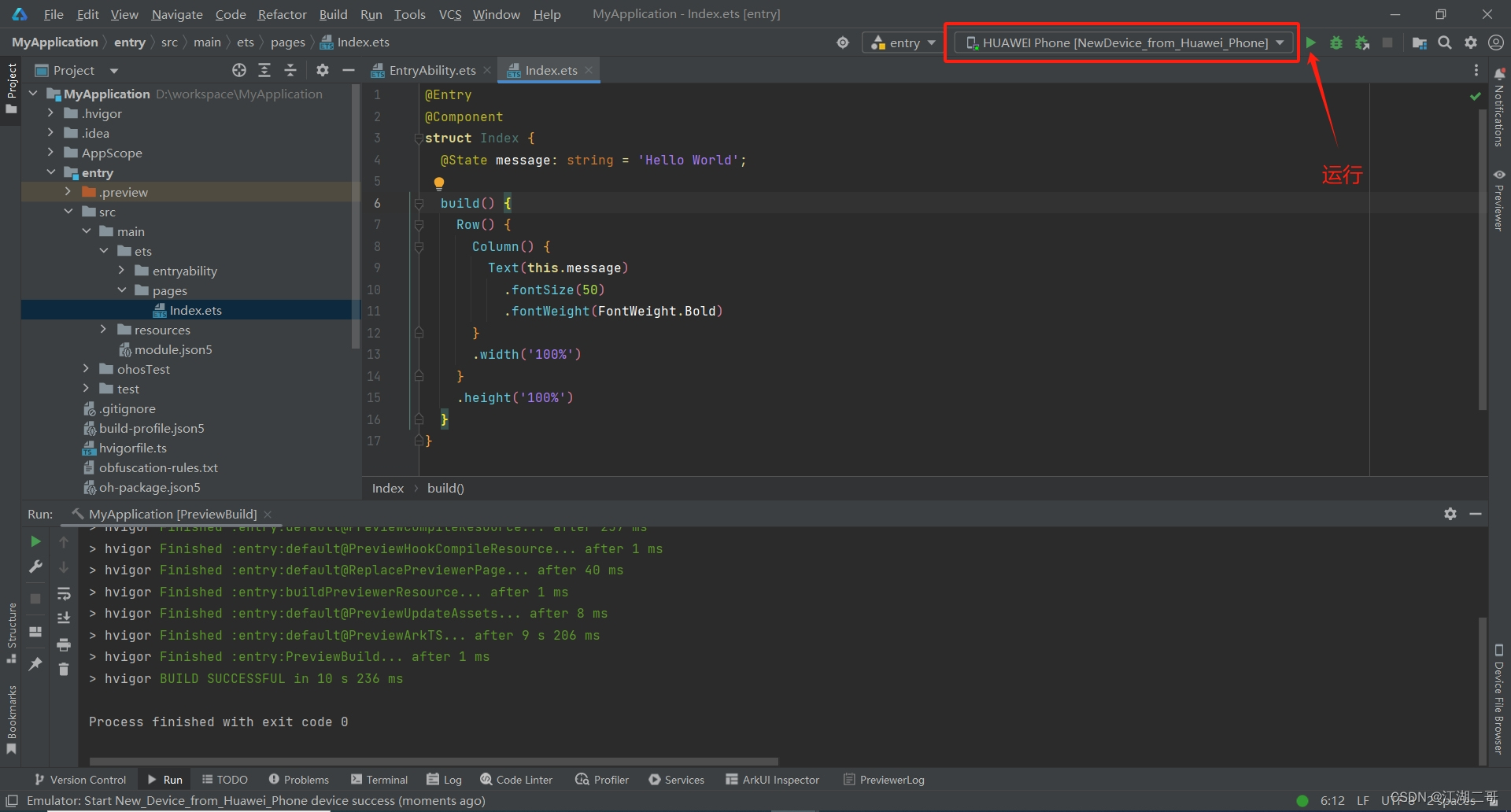Screen dimensions: 1511x812
Task: Click scroll to end icon in Run console
Action: [x=64, y=618]
